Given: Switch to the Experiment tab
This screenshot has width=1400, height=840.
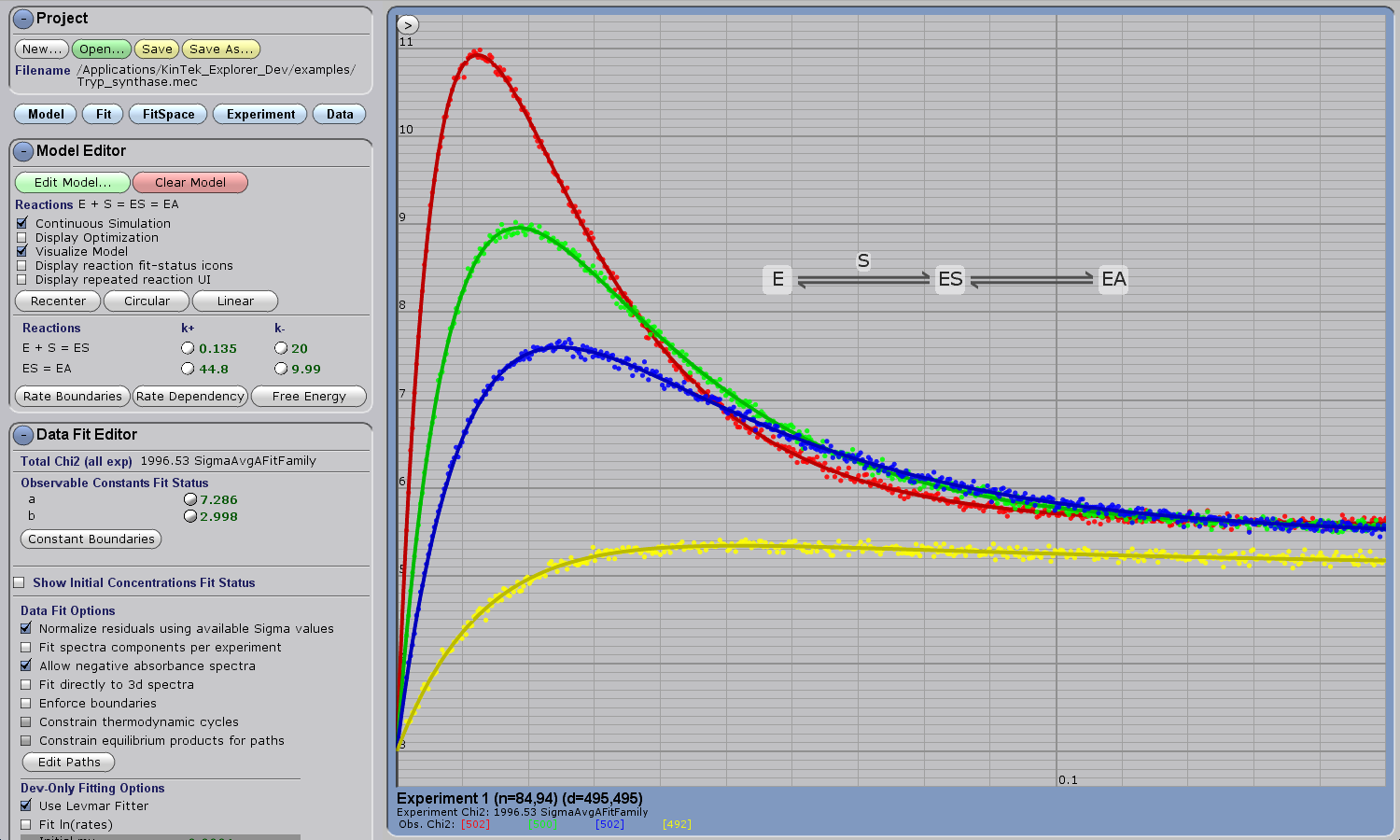Looking at the screenshot, I should 260,114.
